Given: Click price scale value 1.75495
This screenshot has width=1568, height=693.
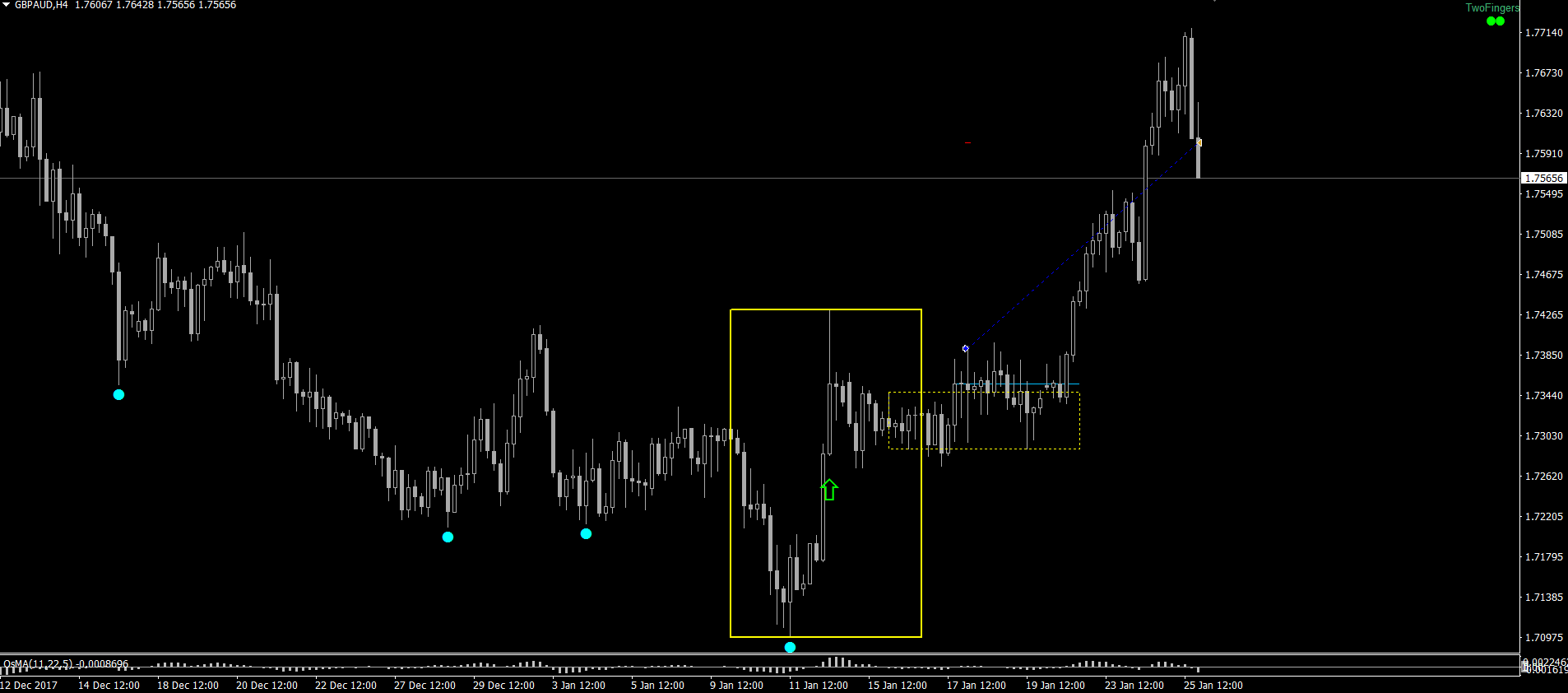Looking at the screenshot, I should click(1544, 194).
